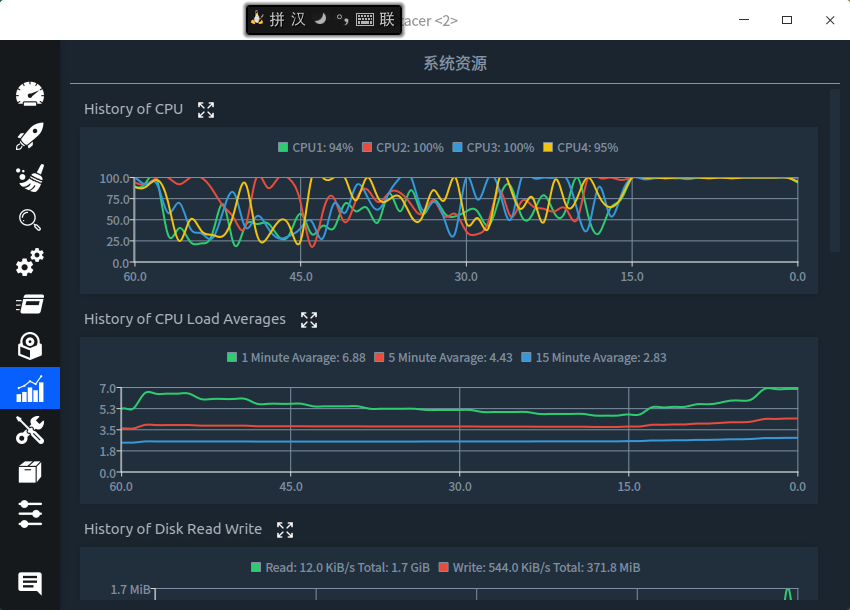Viewport: 850px width, 610px height.
Task: Expand the History of CPU chart
Action: [206, 110]
